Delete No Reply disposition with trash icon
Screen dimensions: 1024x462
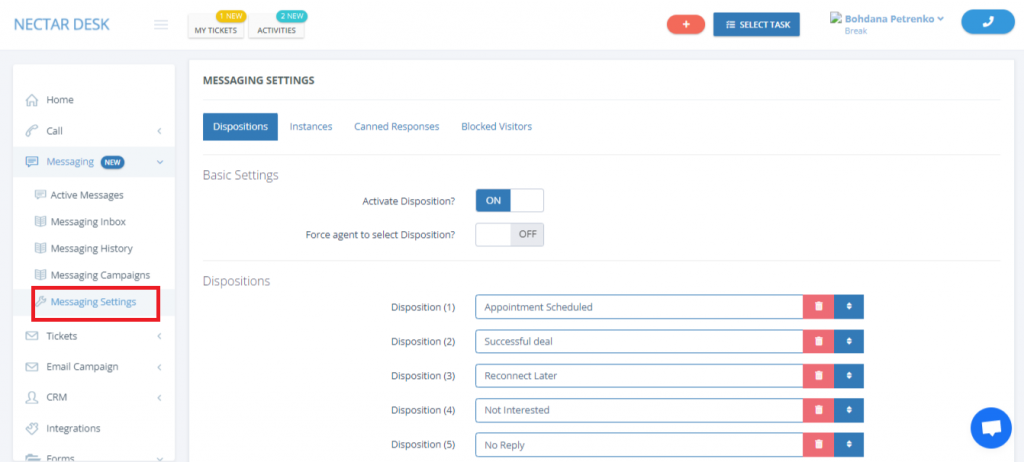(819, 445)
